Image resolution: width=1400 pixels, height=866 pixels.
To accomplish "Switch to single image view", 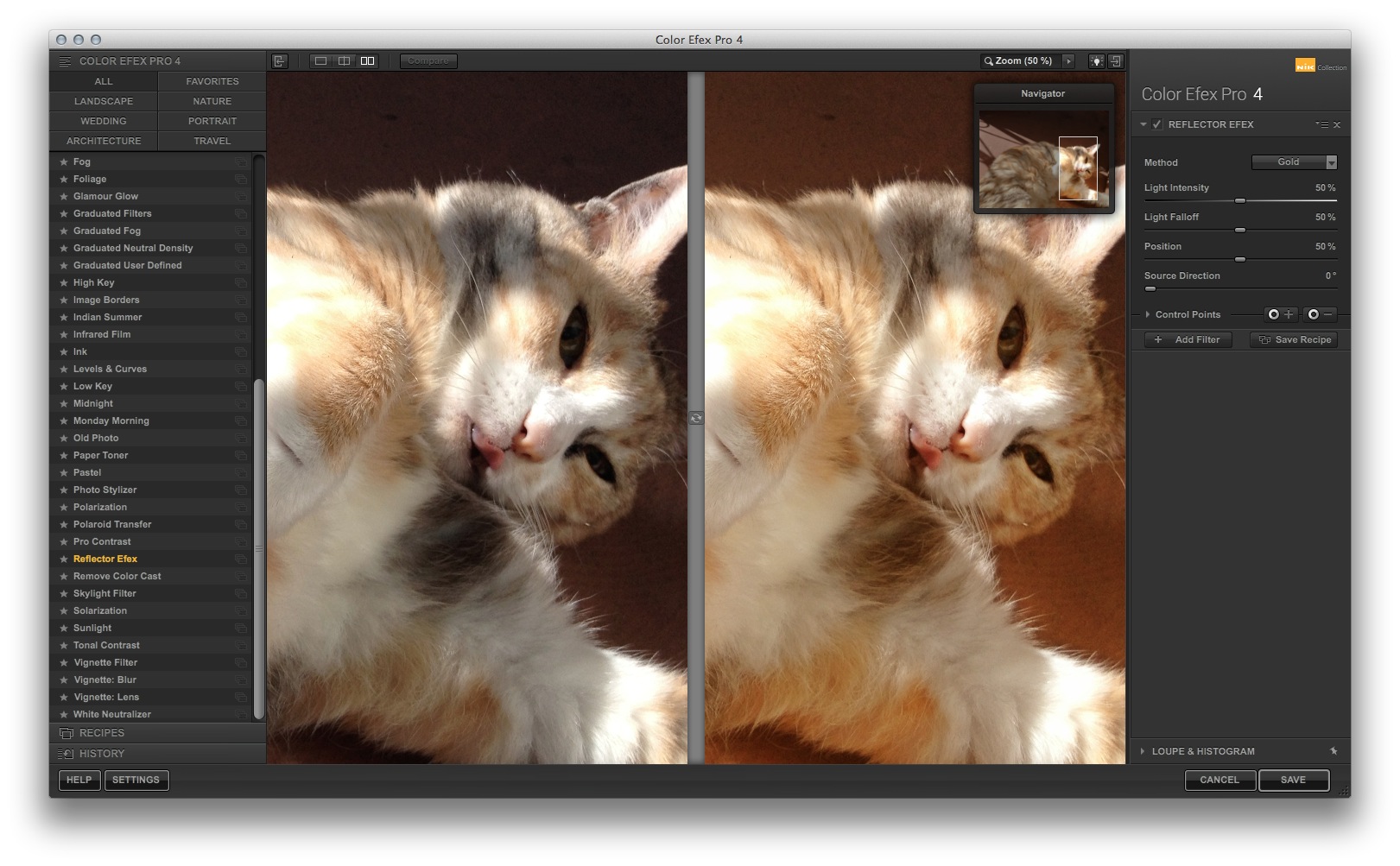I will pyautogui.click(x=320, y=61).
